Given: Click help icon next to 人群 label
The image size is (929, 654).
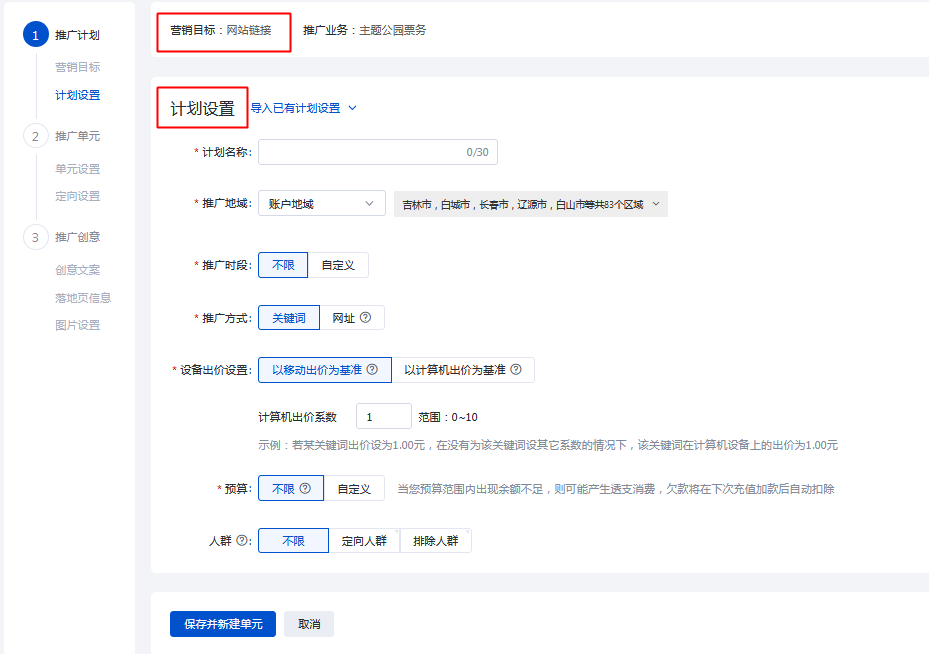Looking at the screenshot, I should (x=242, y=540).
